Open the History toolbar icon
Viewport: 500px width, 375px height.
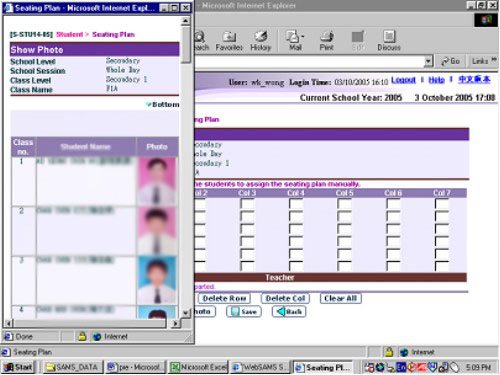(x=261, y=41)
